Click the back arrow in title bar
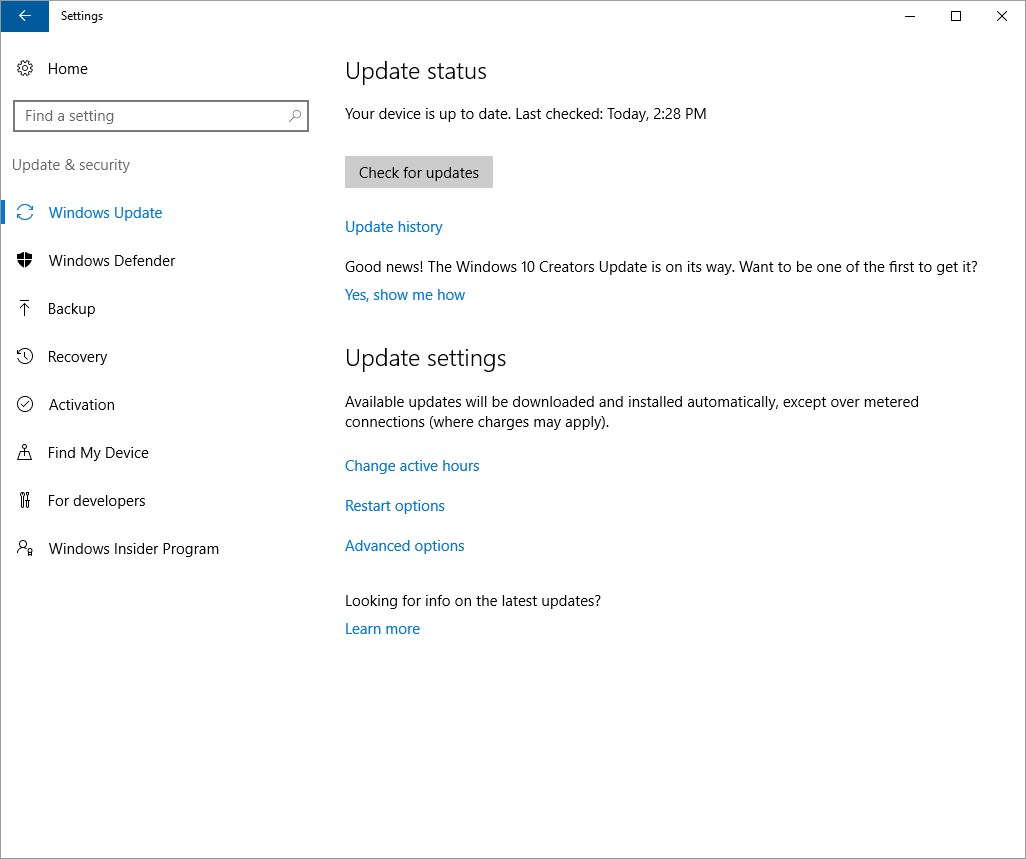 click(25, 16)
